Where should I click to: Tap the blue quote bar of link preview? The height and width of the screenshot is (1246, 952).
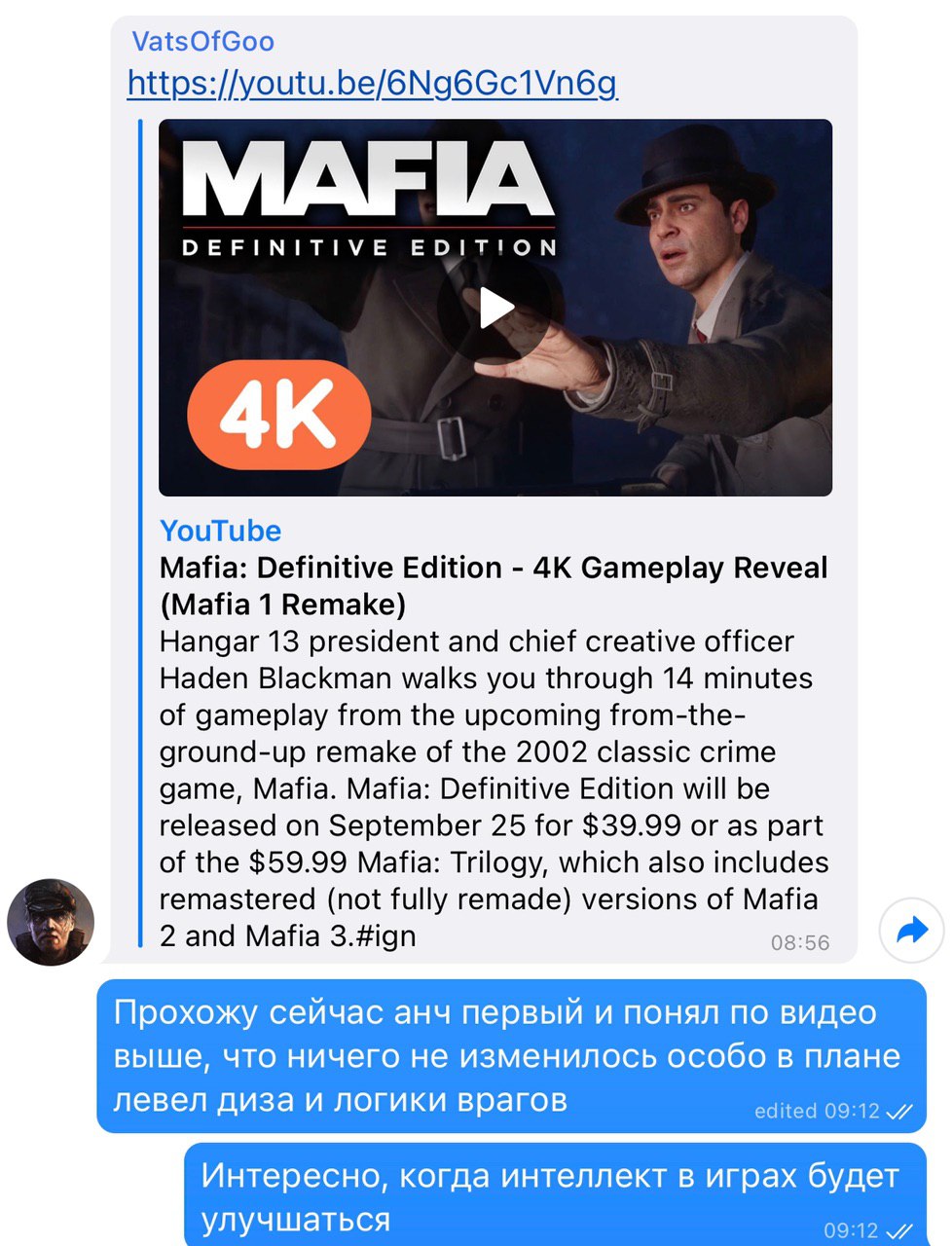[x=140, y=535]
